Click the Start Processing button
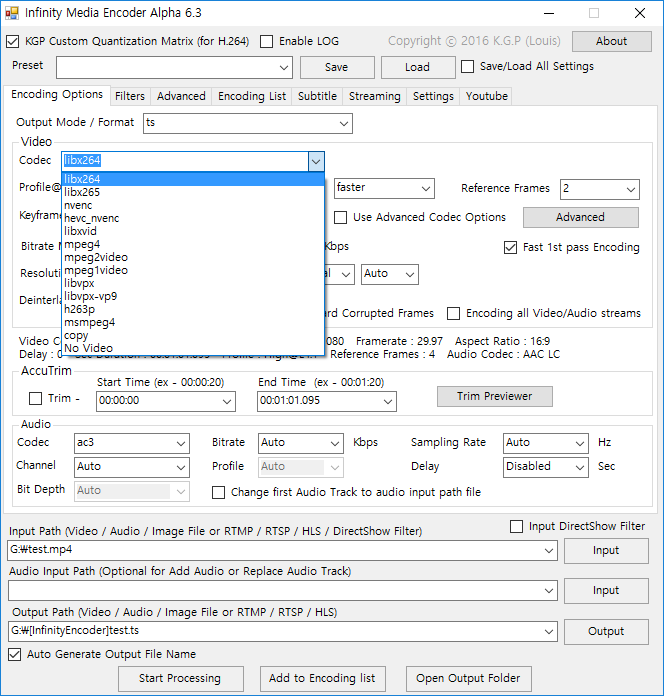 pos(180,678)
